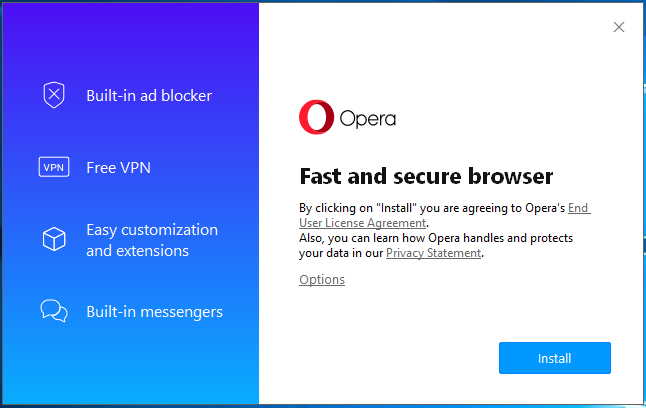The width and height of the screenshot is (646, 408).
Task: Click the 'Free VPN' feature text
Action: tap(119, 168)
